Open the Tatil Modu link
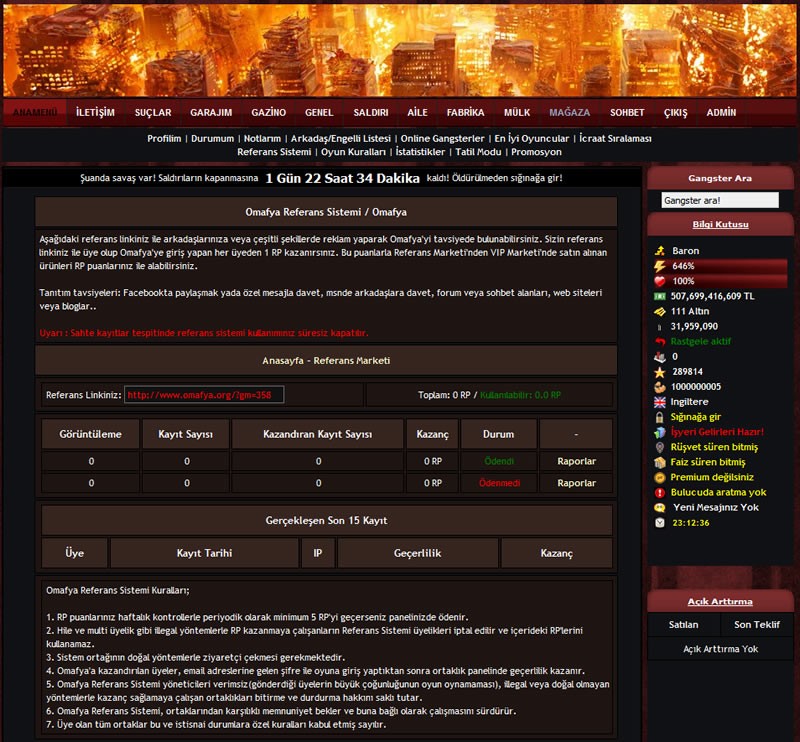This screenshot has height=742, width=800. [478, 152]
